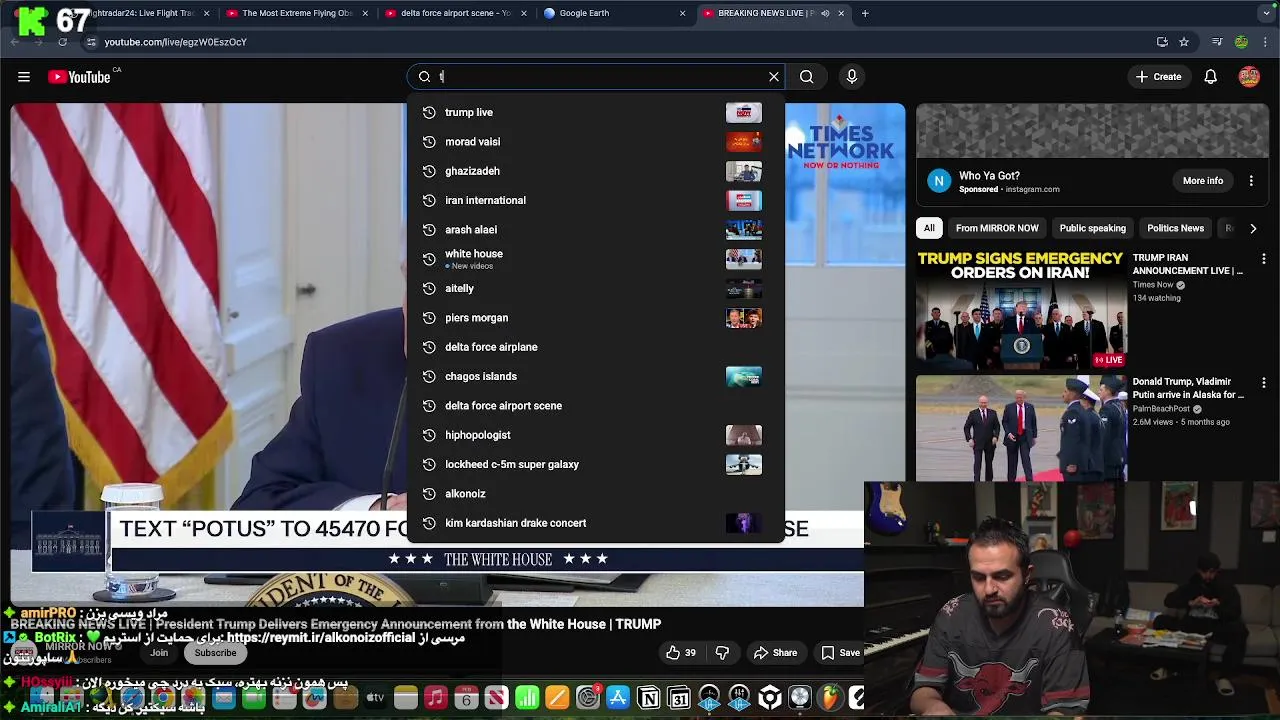Launch FL Studio from the dock
Image resolution: width=1280 pixels, height=720 pixels.
click(x=831, y=698)
